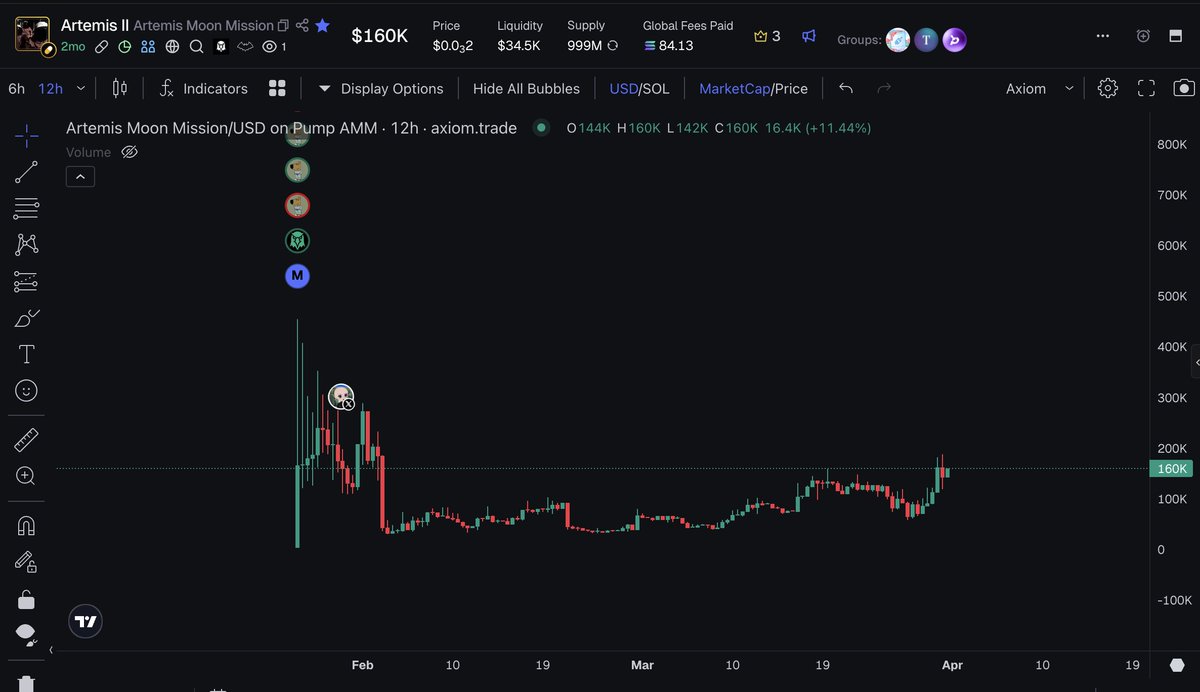Take a chart snapshot with camera icon
Viewport: 1200px width, 692px height.
(x=1183, y=88)
